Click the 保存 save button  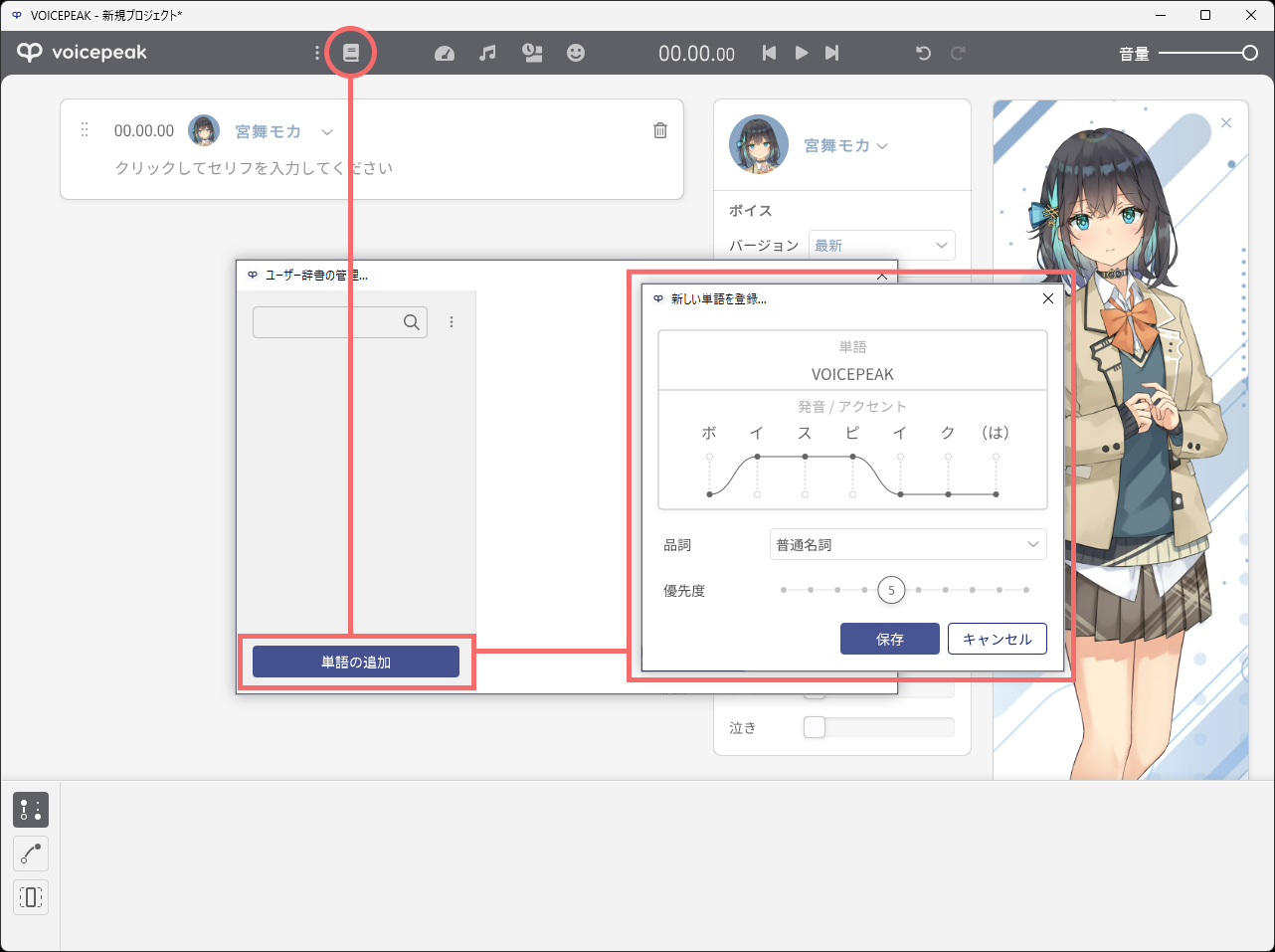890,639
